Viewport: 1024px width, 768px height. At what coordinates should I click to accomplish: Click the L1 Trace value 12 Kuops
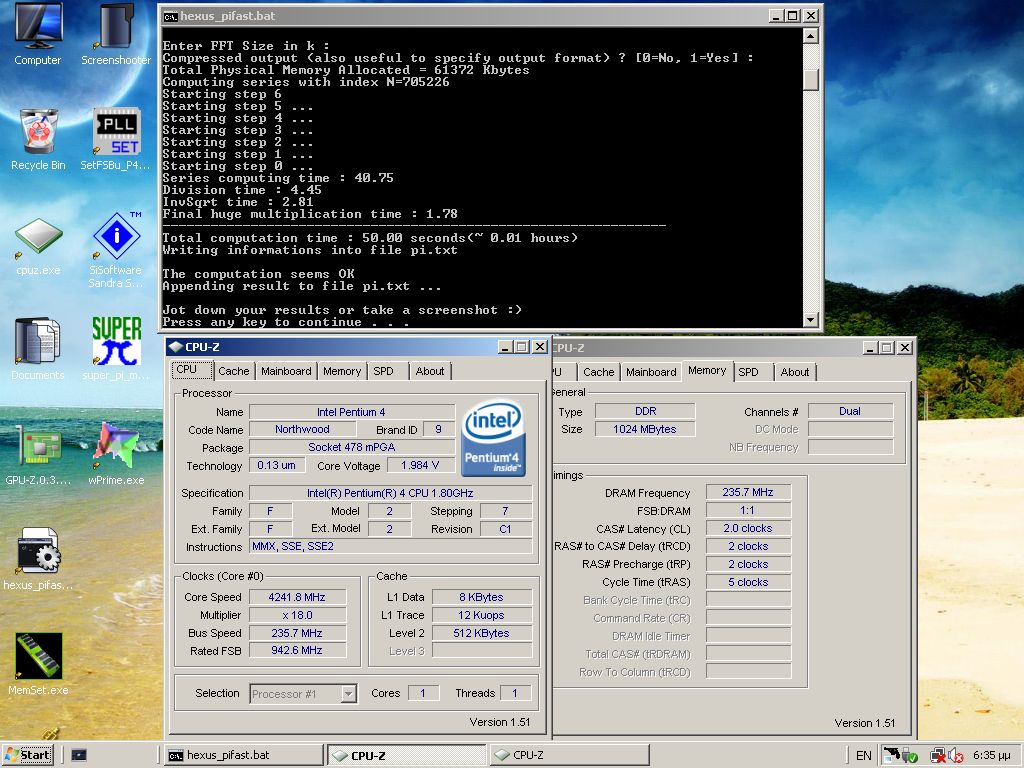pos(482,615)
